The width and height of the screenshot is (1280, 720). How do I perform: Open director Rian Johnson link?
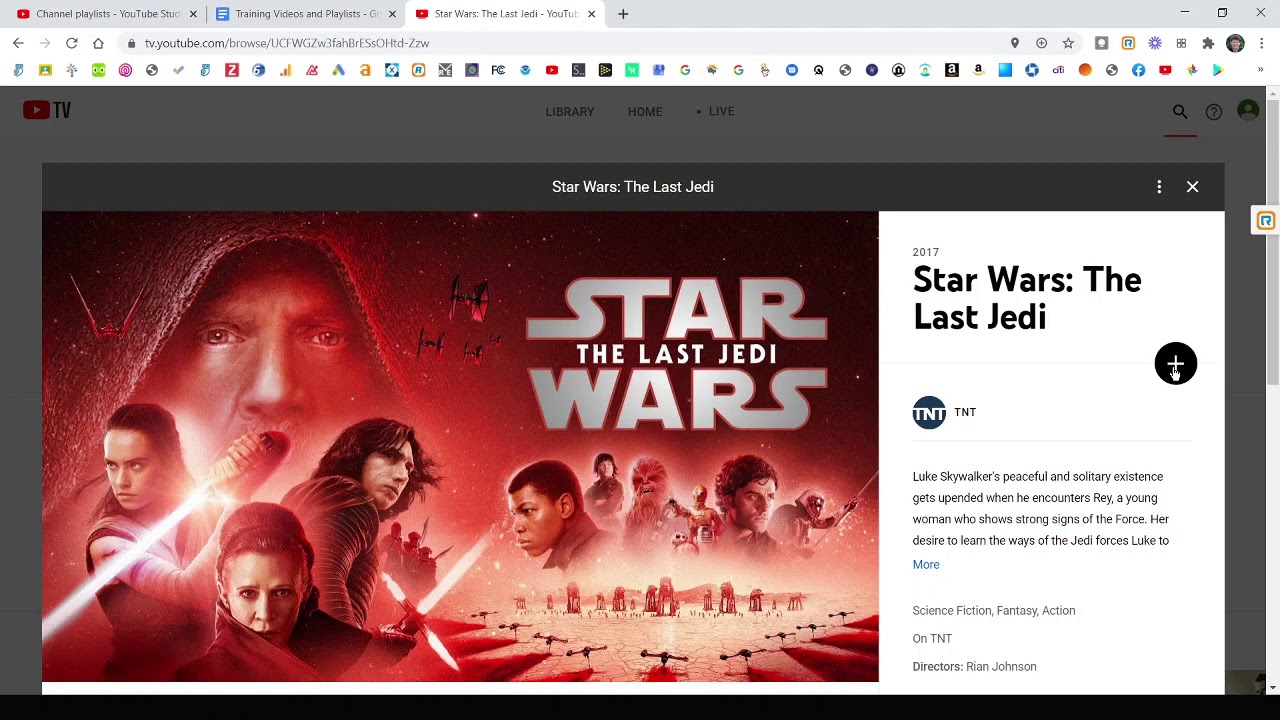pos(1001,667)
